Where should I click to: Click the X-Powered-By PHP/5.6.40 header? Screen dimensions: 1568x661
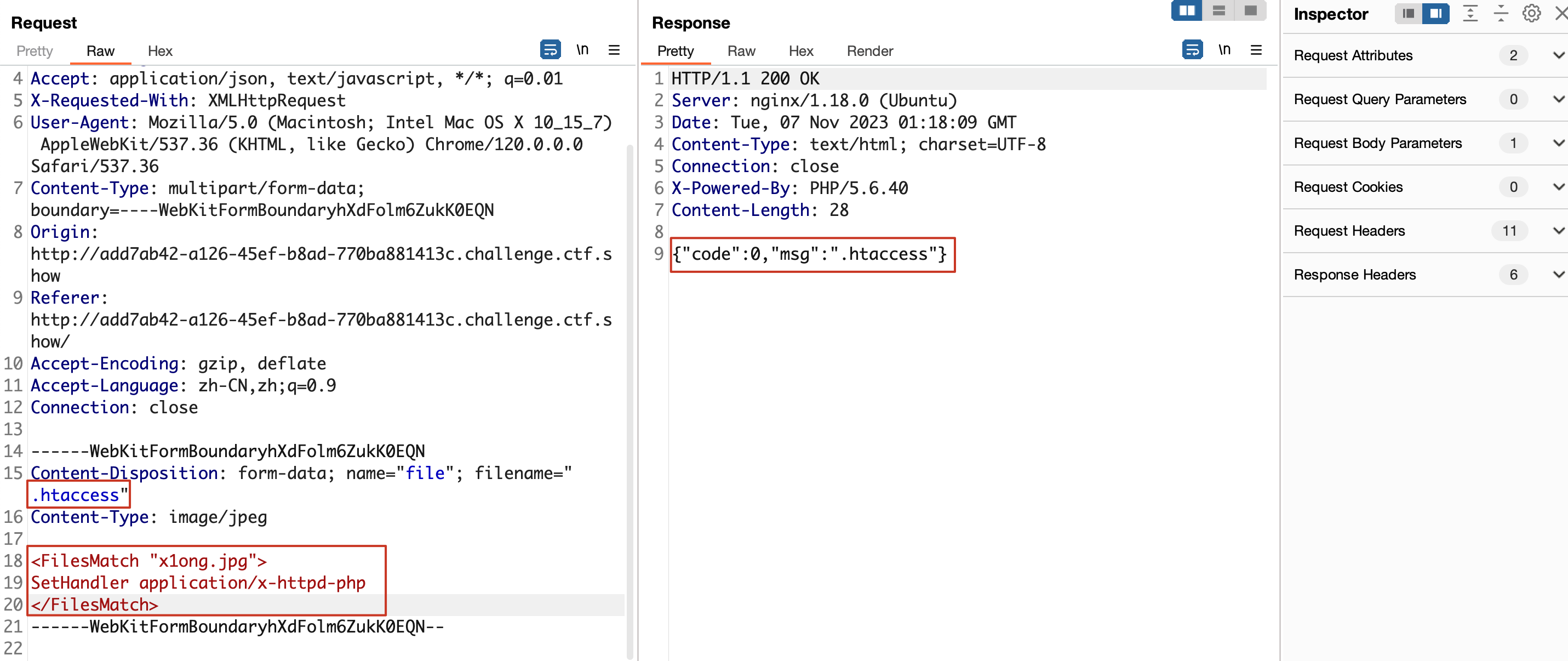point(789,188)
